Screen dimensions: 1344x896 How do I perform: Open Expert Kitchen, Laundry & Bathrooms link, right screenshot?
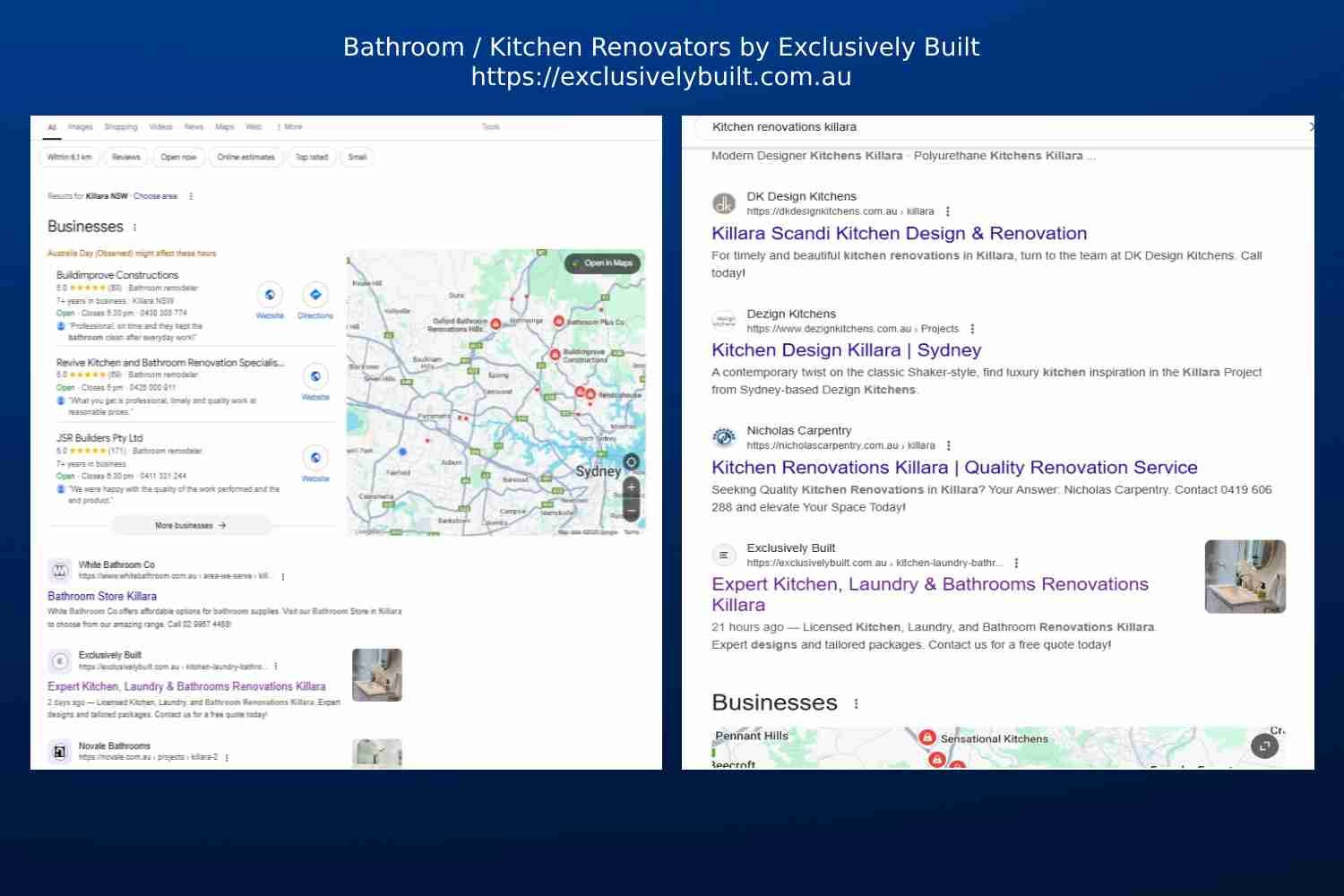[x=930, y=595]
